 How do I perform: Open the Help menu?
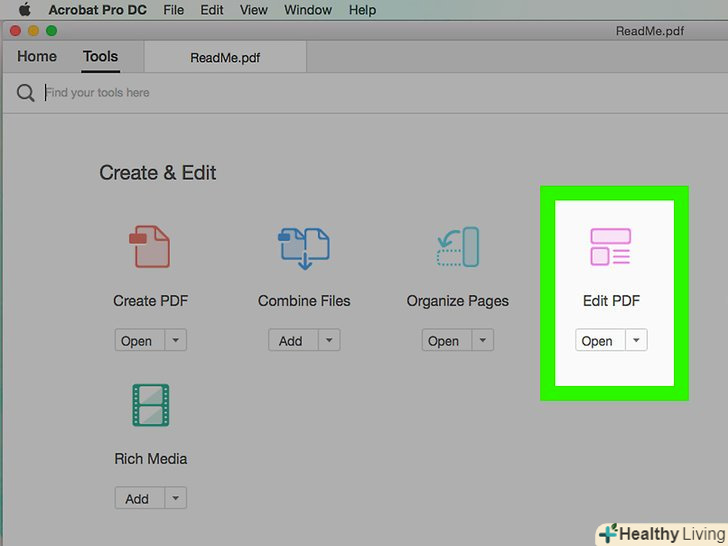pos(362,10)
